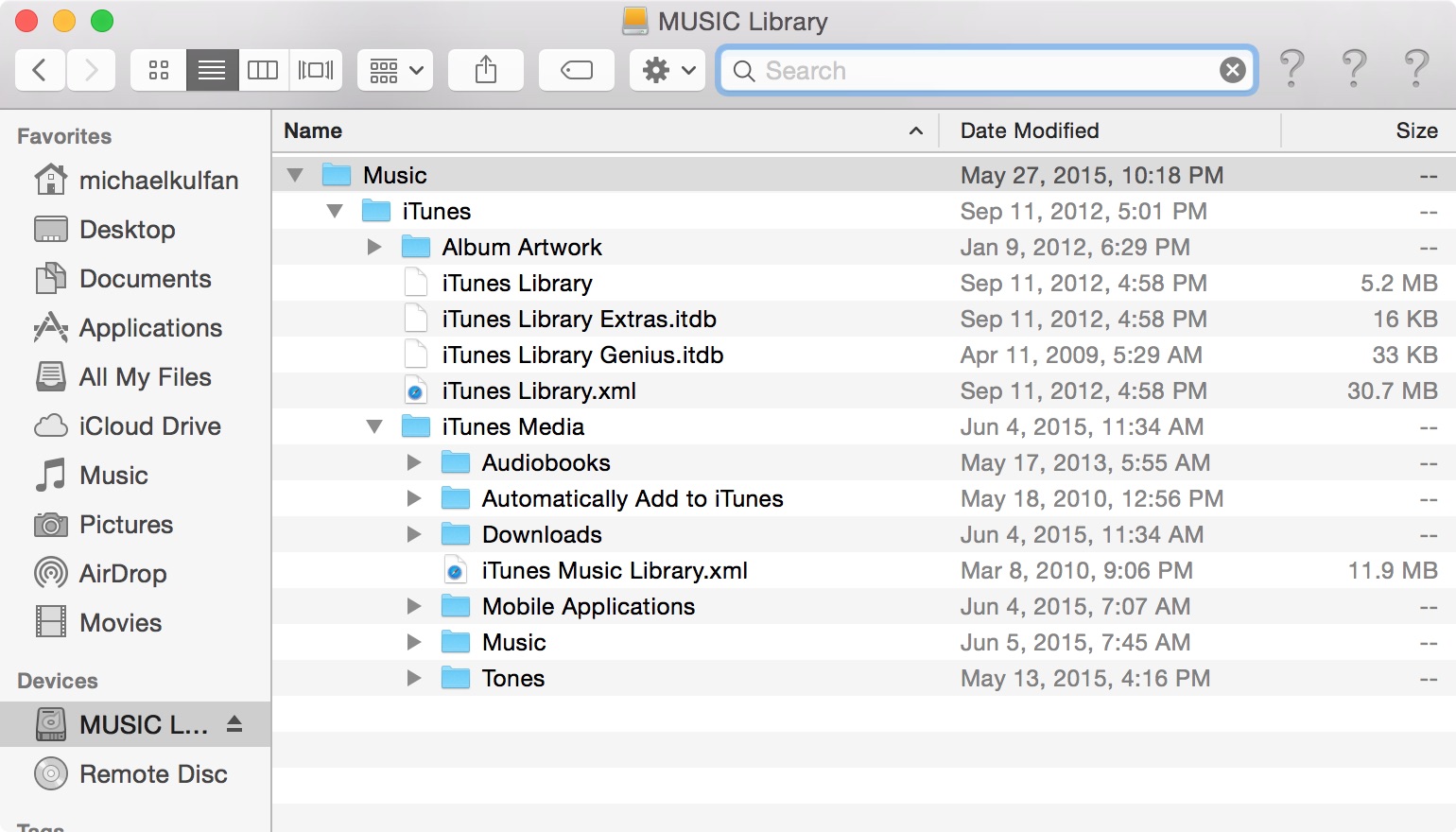Open the Action gear menu
The image size is (1456, 832).
(x=667, y=70)
